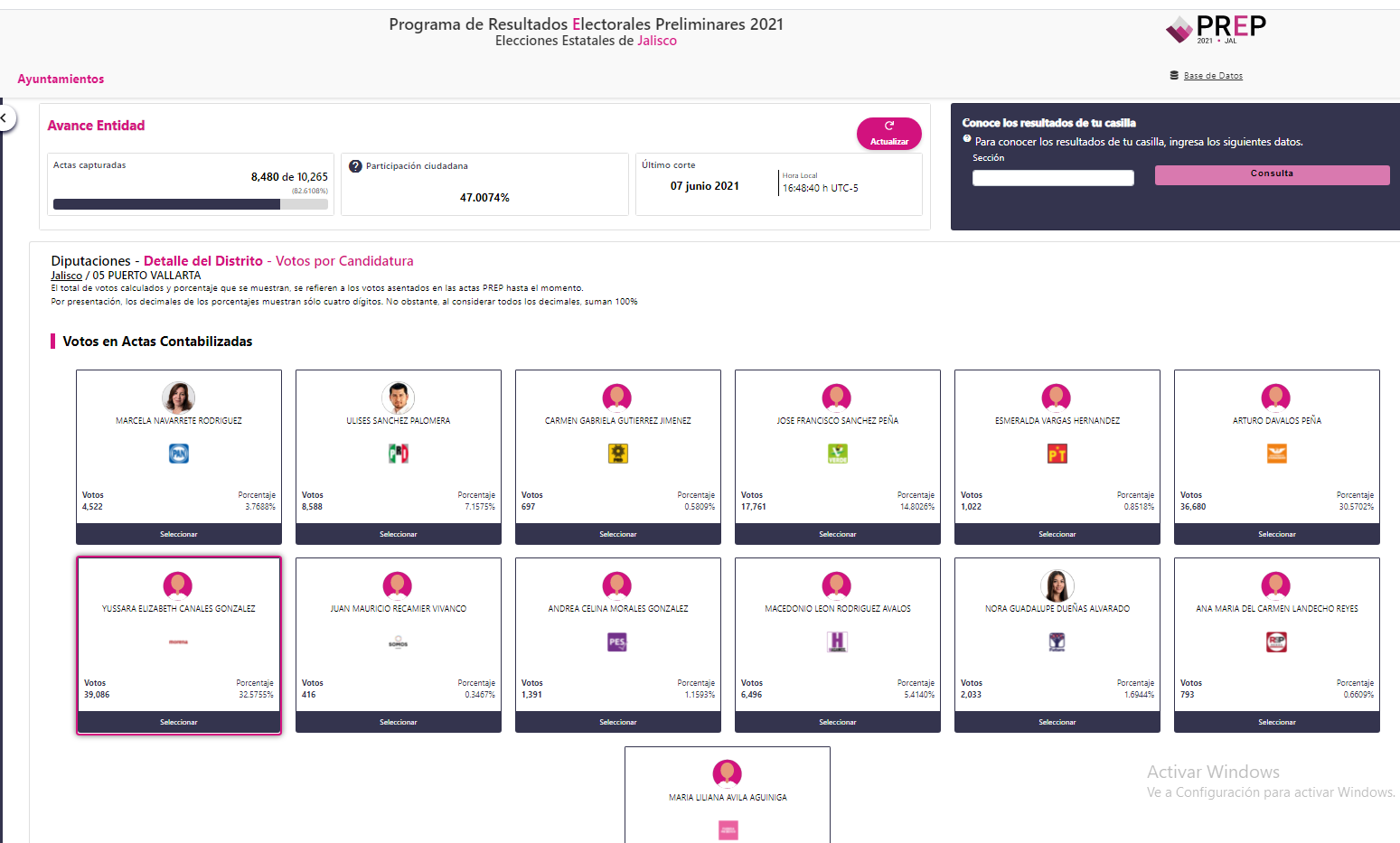Select Jose Francisco Sanchez Peña with Seleccionar
1400x843 pixels.
click(838, 534)
